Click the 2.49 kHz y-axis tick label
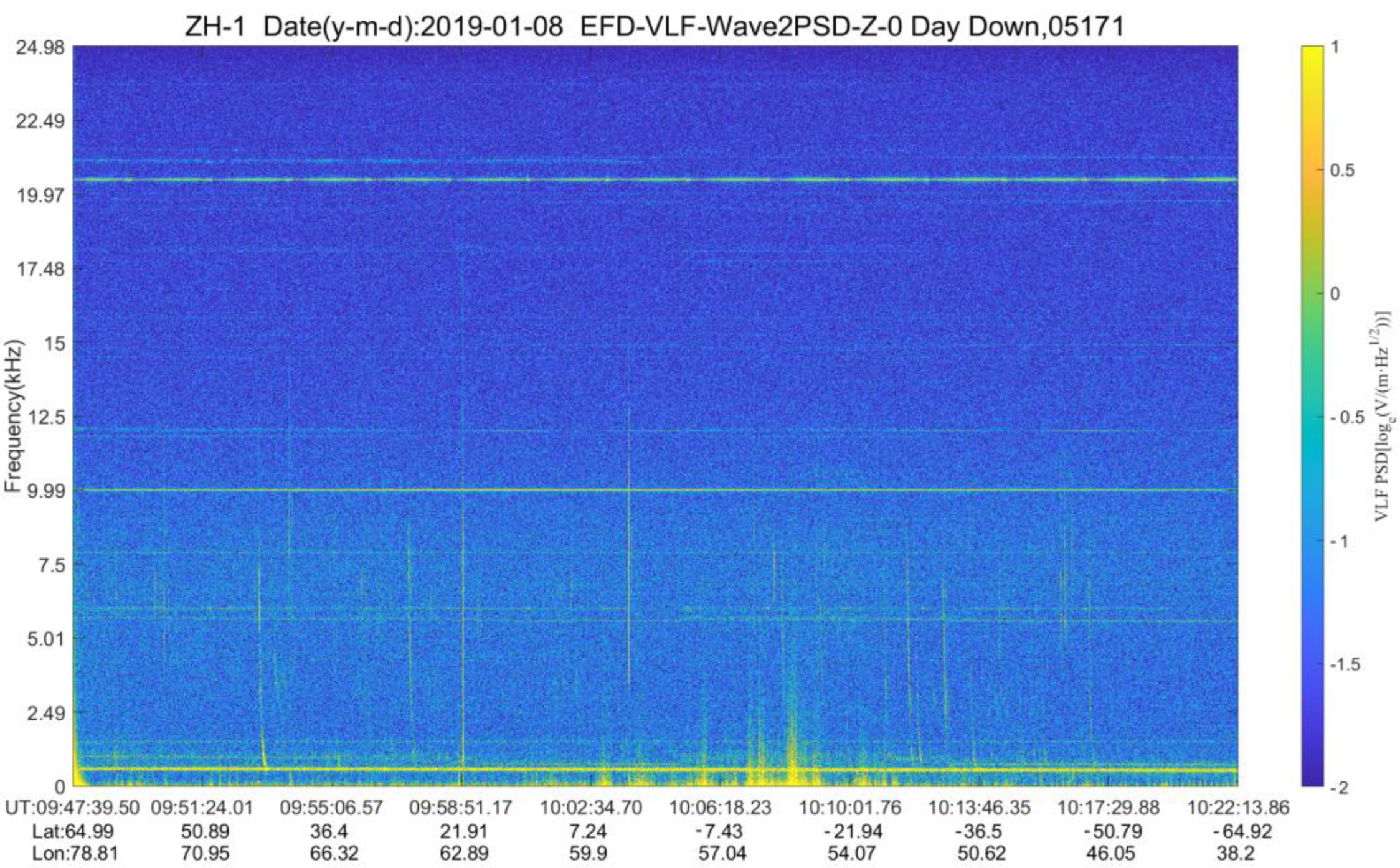Viewport: 1400px width, 868px height. coord(46,712)
